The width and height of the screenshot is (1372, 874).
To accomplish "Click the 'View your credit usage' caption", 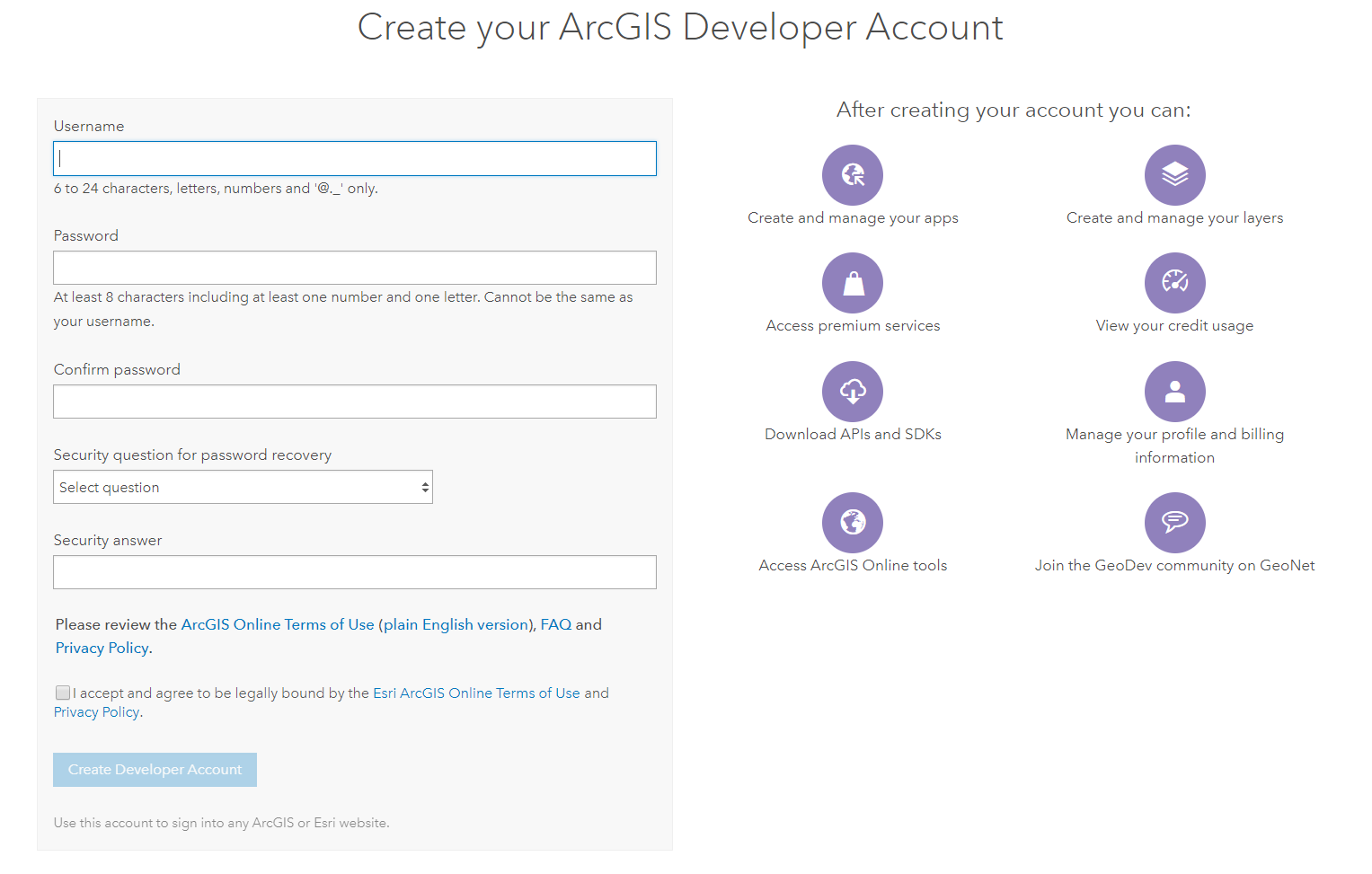I will tap(1174, 325).
